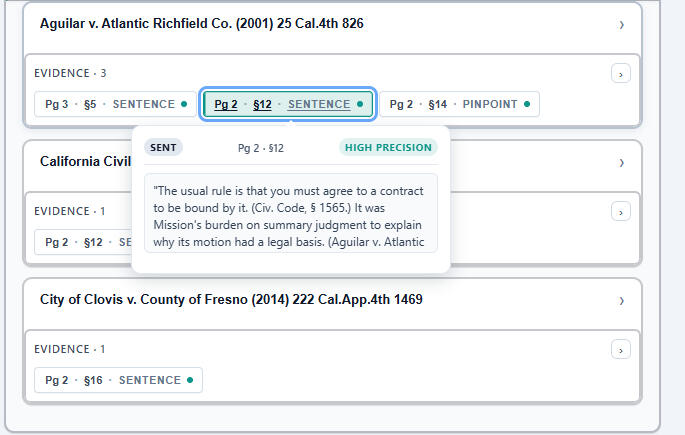
Task: Click the highlighted Pg 2 §12 SENTENCE chip
Action: pyautogui.click(x=288, y=104)
